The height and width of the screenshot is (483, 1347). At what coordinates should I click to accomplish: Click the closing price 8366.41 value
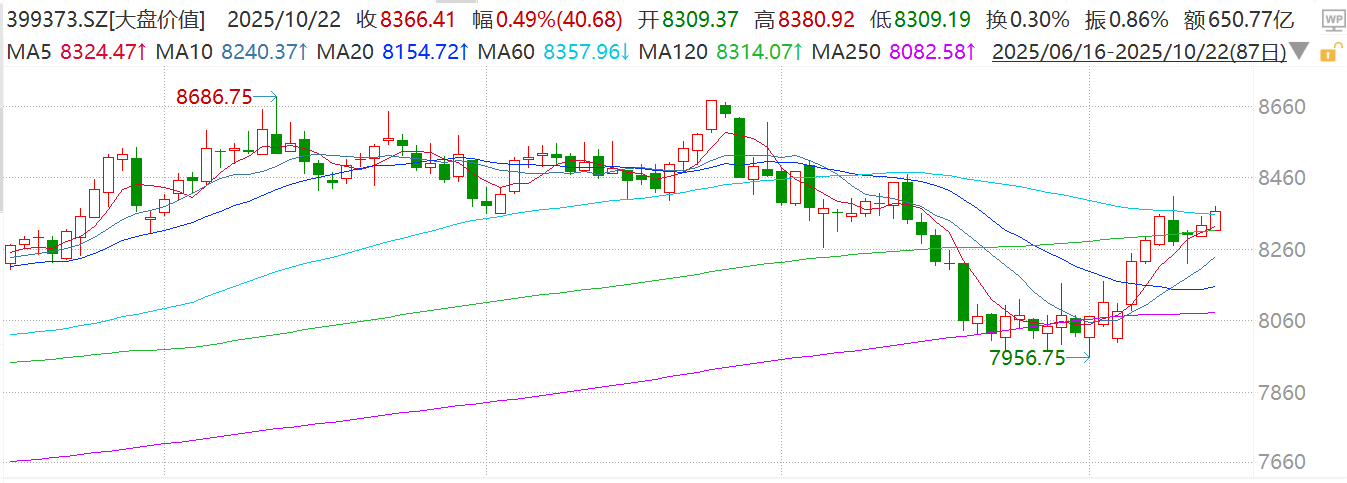[x=425, y=20]
